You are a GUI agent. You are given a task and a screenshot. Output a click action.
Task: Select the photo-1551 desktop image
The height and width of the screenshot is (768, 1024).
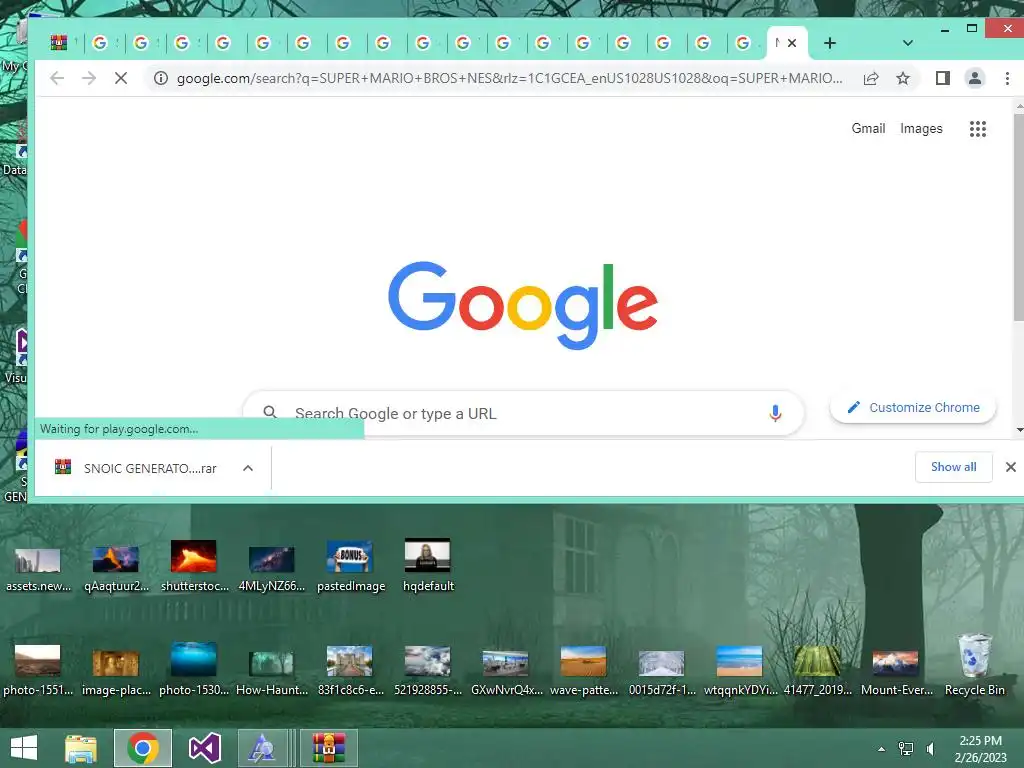[x=38, y=671]
